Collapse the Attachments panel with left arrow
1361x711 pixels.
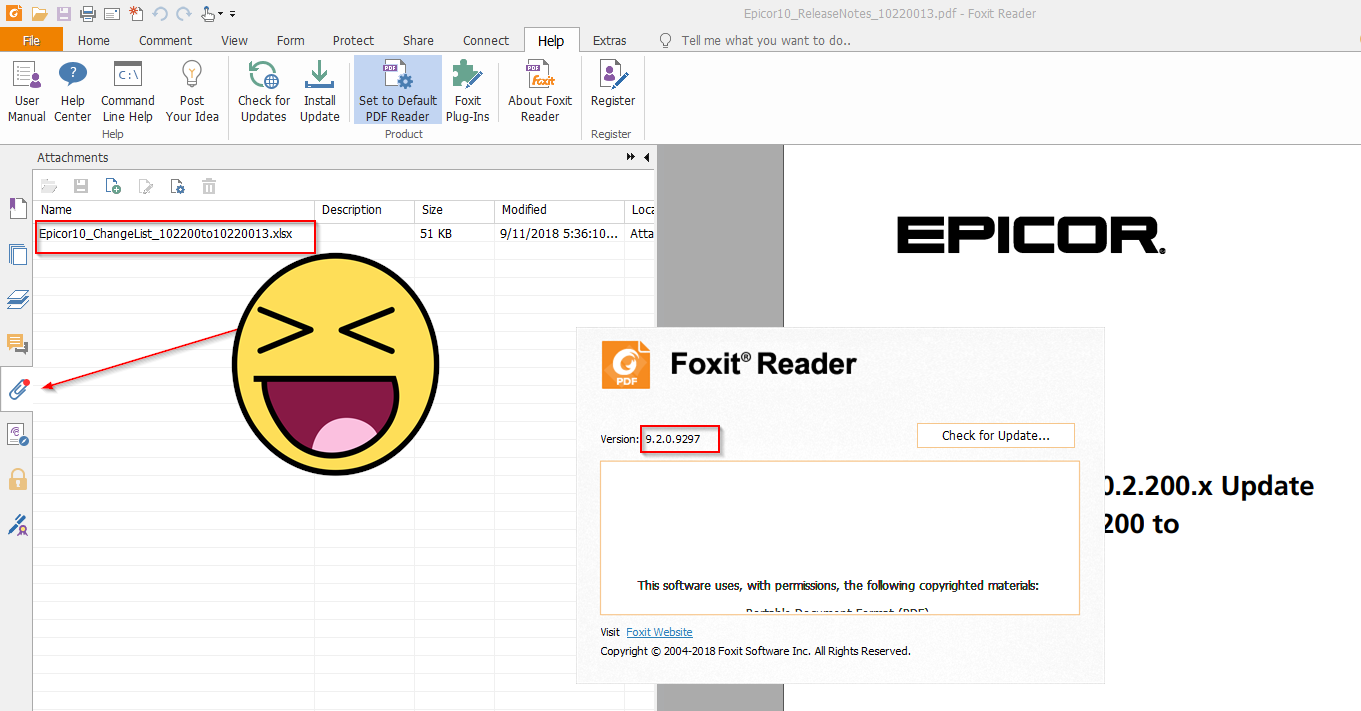point(646,157)
